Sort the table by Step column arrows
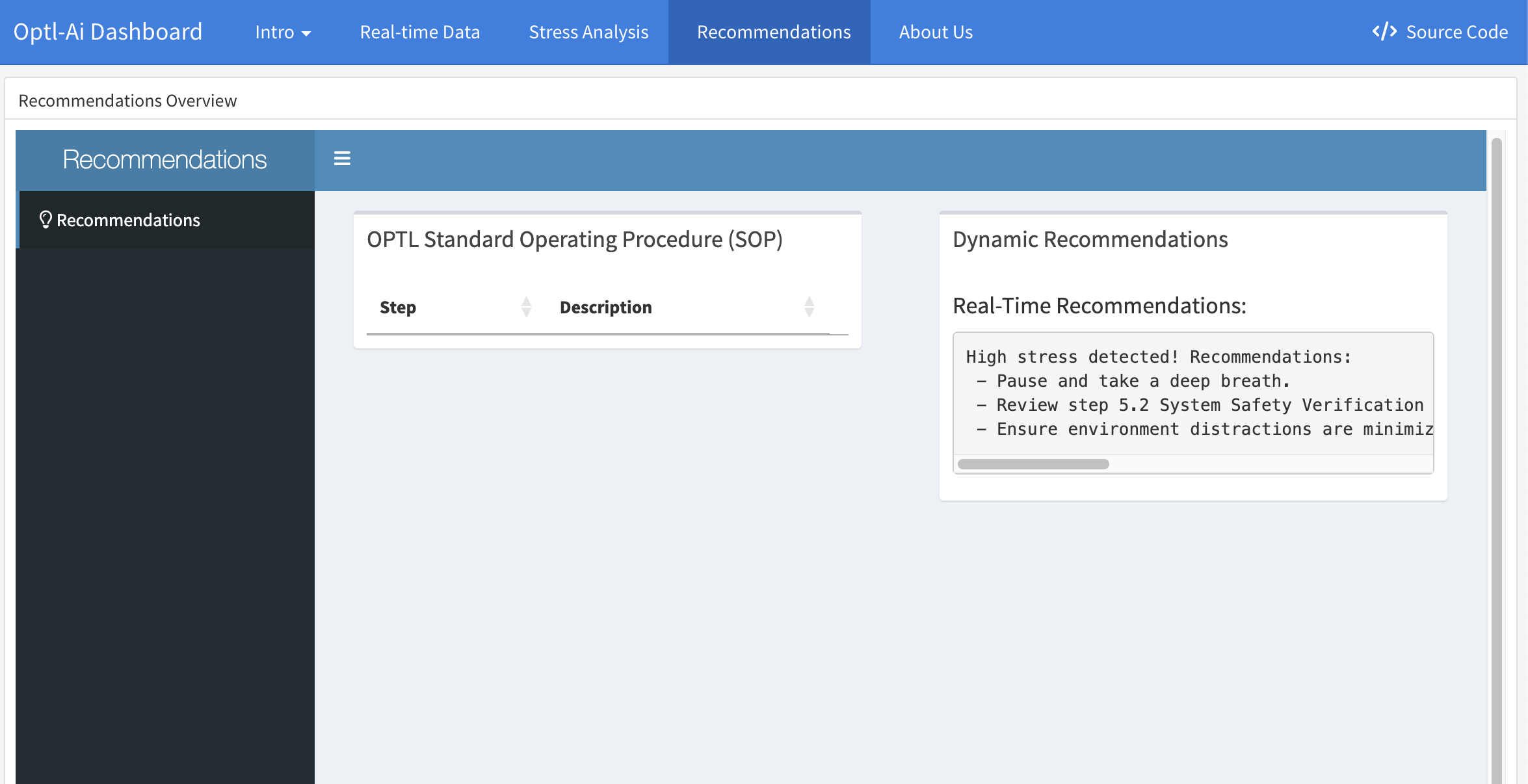Image resolution: width=1528 pixels, height=784 pixels. [x=526, y=307]
